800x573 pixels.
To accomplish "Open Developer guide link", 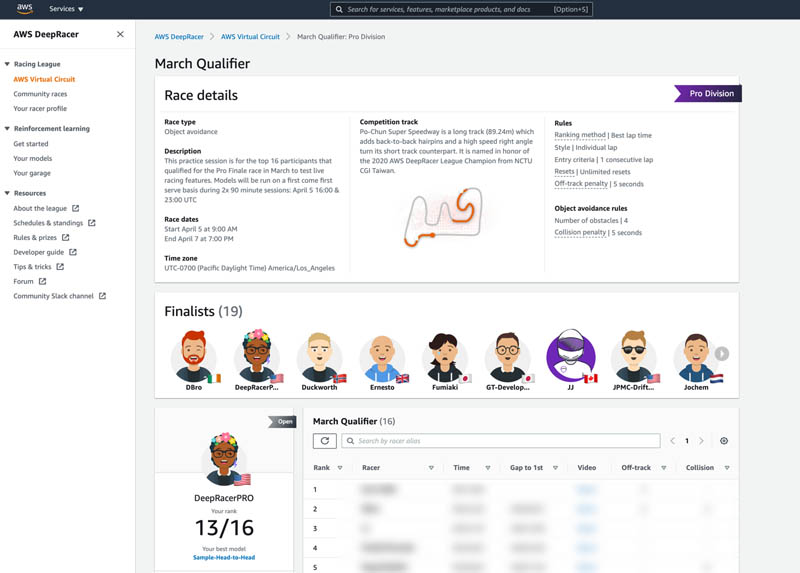I will tap(38, 252).
